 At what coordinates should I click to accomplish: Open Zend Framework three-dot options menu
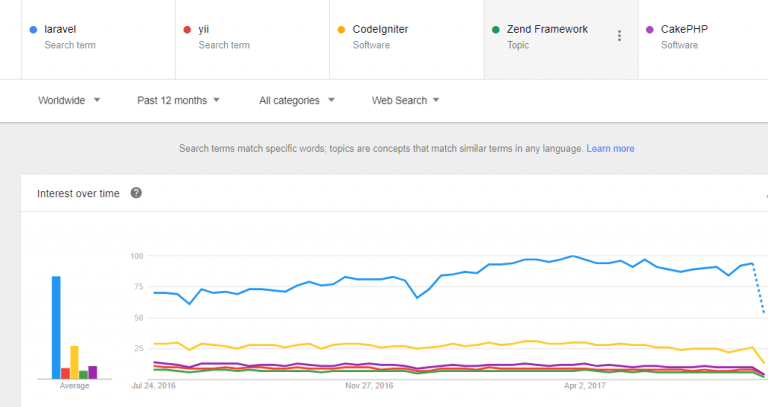(619, 36)
